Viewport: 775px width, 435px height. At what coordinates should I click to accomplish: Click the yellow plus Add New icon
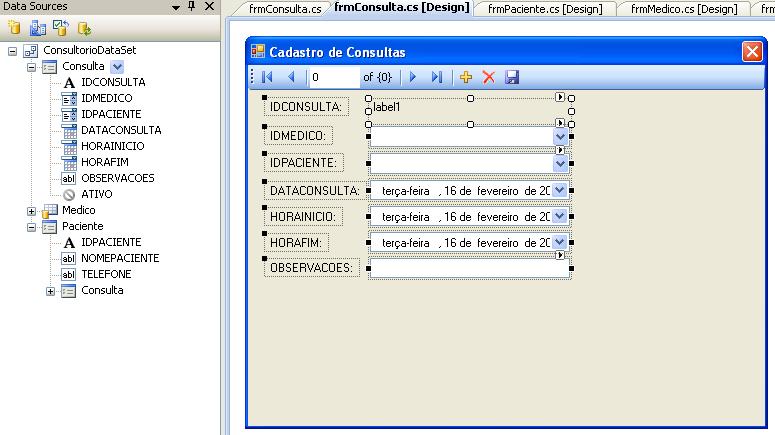(466, 77)
